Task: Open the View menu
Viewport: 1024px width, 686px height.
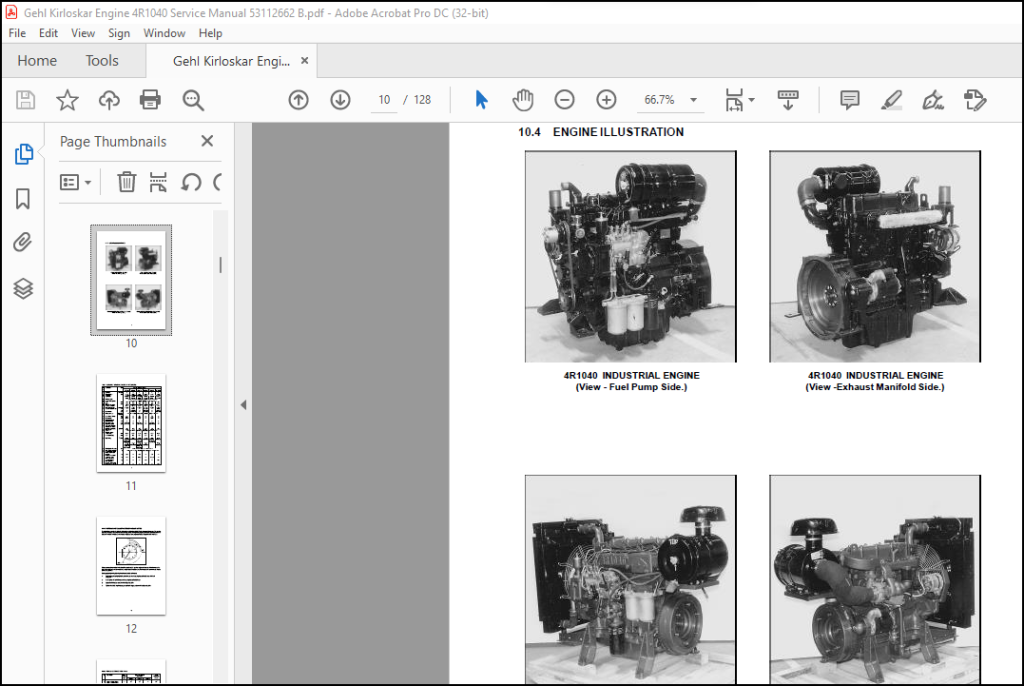Action: 83,33
